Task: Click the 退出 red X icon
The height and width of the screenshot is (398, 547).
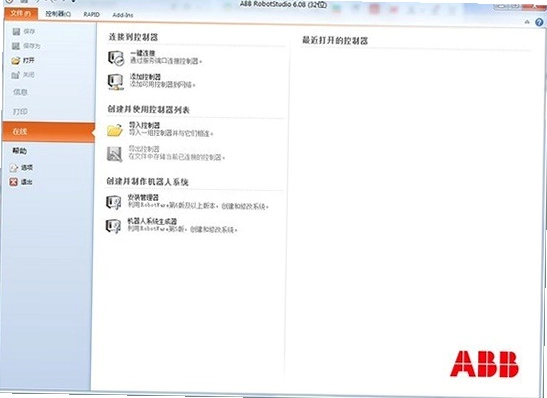Action: [x=13, y=182]
